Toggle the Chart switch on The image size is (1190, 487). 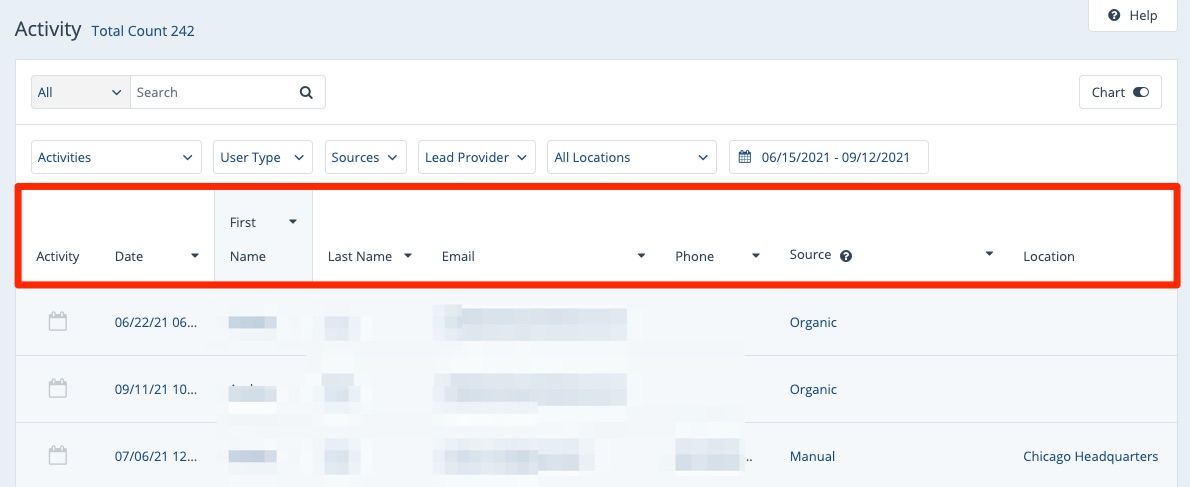coord(1141,92)
